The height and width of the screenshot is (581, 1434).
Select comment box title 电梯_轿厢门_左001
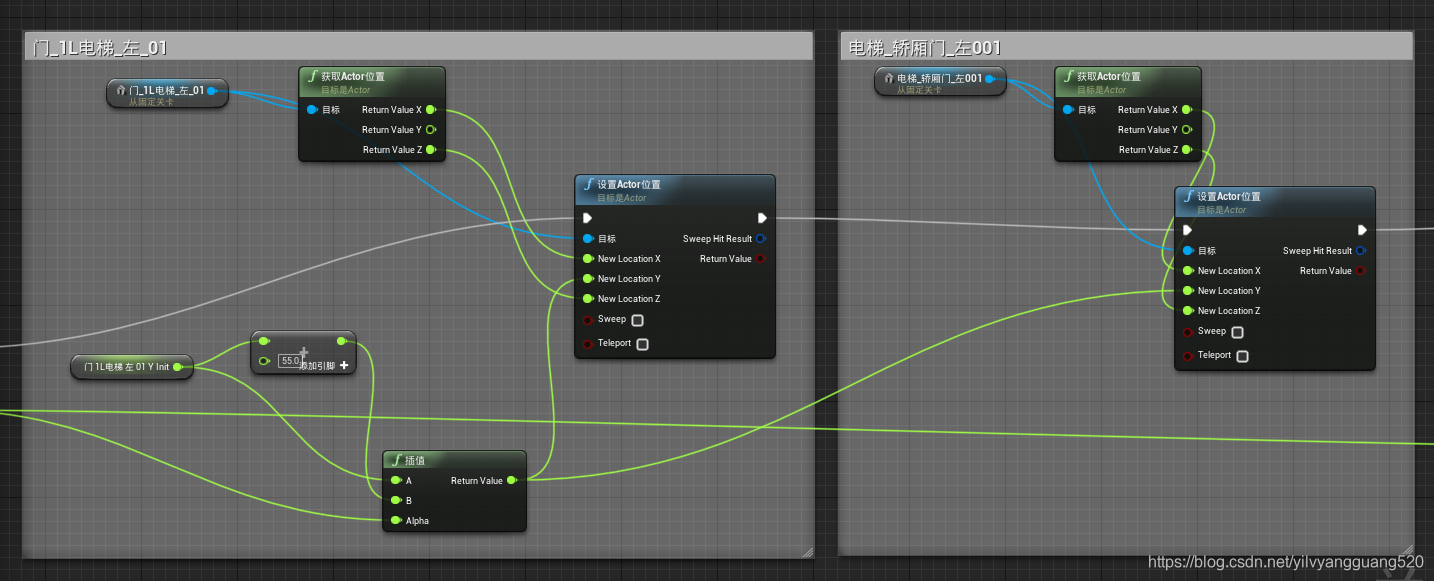[925, 48]
